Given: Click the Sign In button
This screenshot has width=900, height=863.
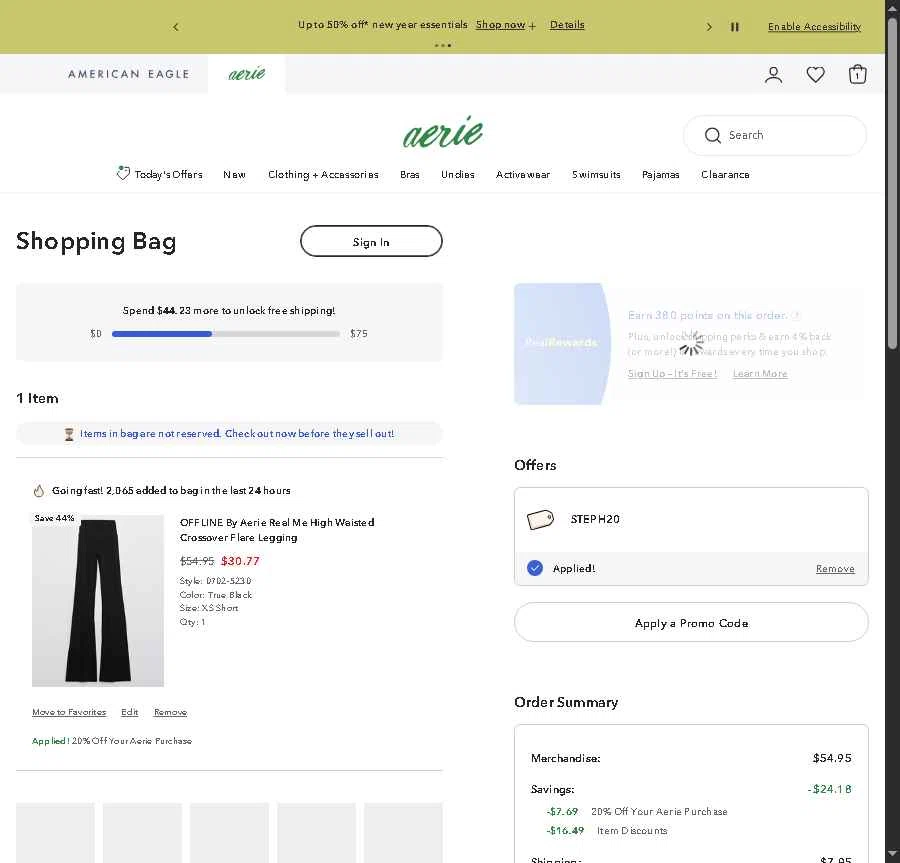Looking at the screenshot, I should pos(371,242).
